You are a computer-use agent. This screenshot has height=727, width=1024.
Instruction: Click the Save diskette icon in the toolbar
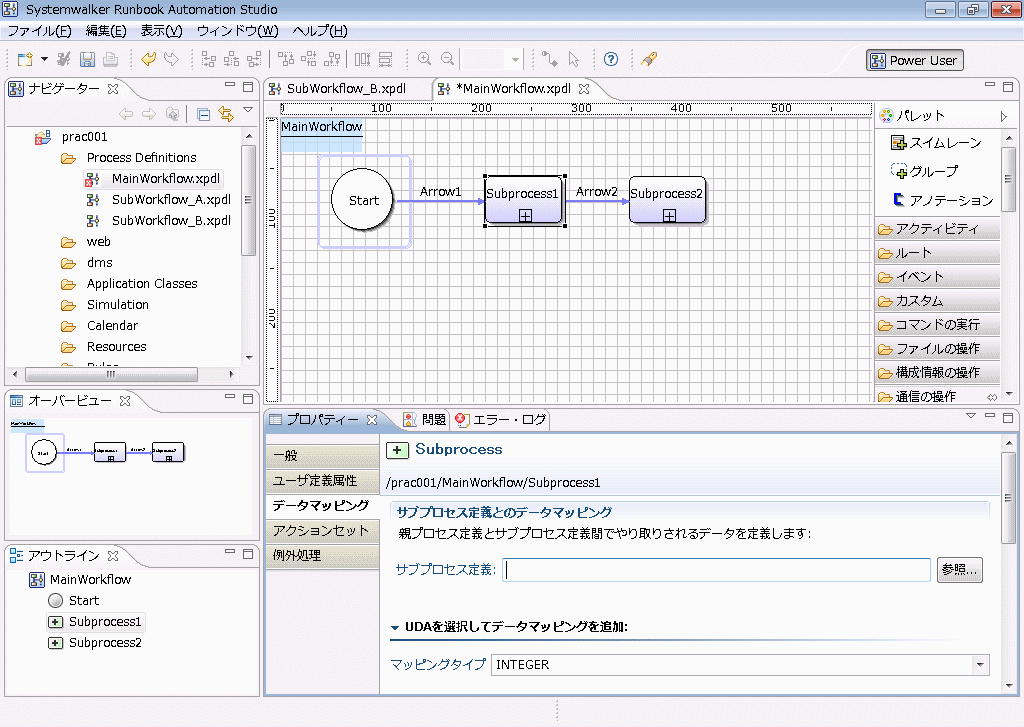click(88, 59)
